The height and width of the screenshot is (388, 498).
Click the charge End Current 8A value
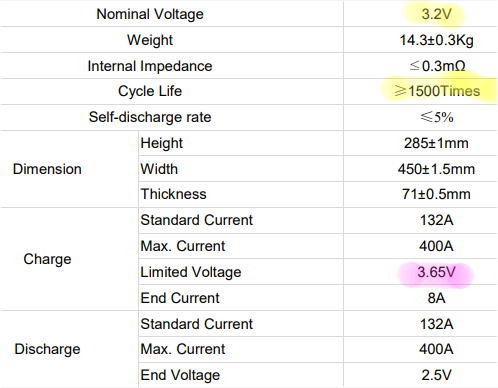pos(436,298)
